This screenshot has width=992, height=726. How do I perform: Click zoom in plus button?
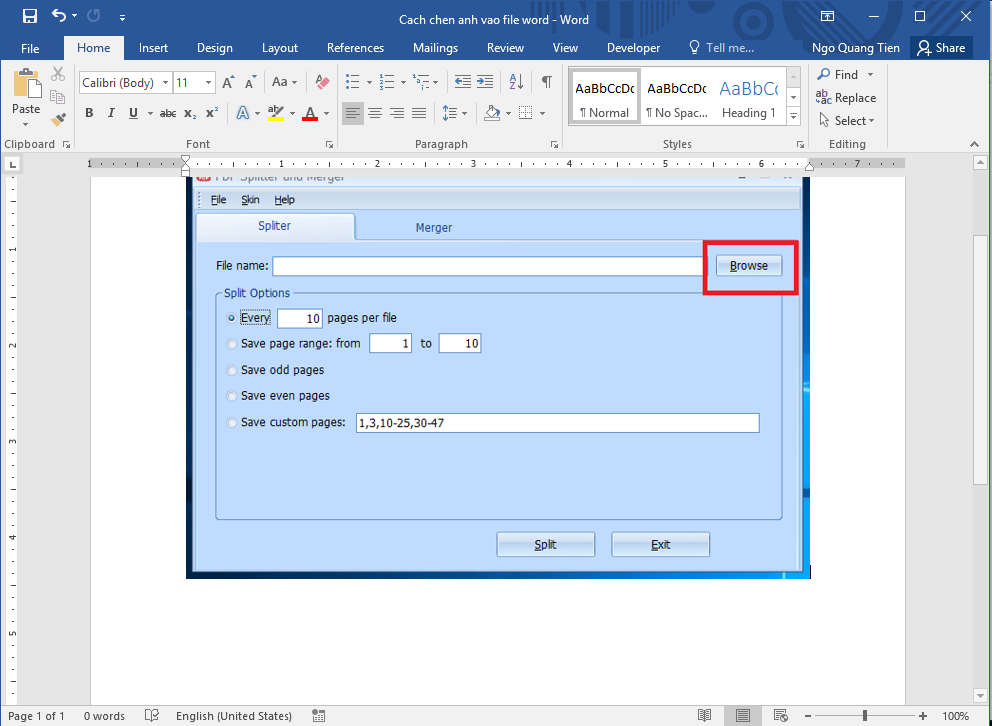[923, 716]
